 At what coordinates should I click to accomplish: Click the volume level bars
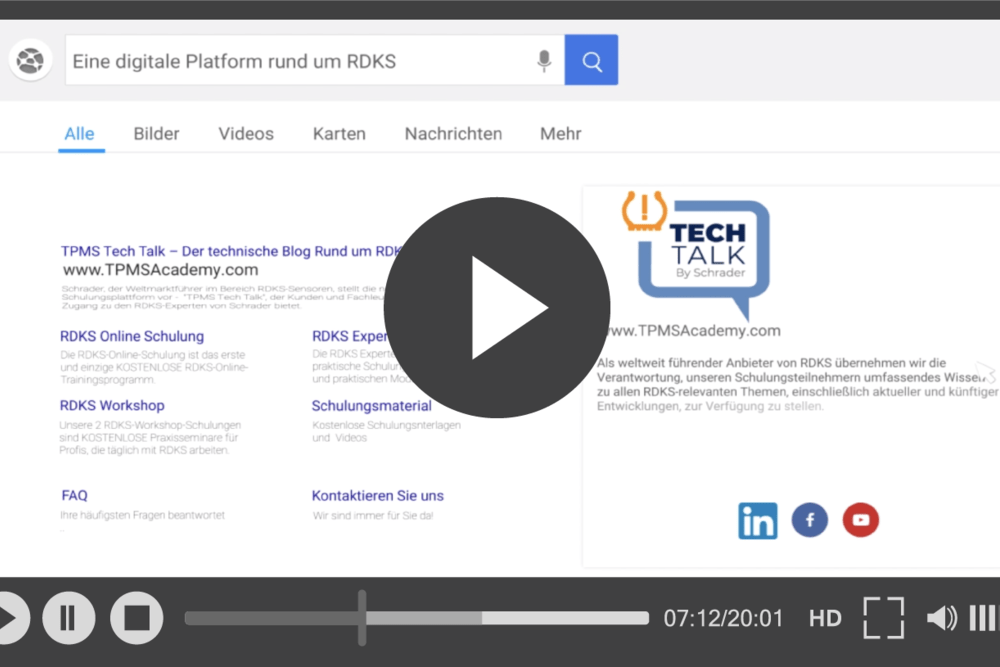pyautogui.click(x=984, y=618)
